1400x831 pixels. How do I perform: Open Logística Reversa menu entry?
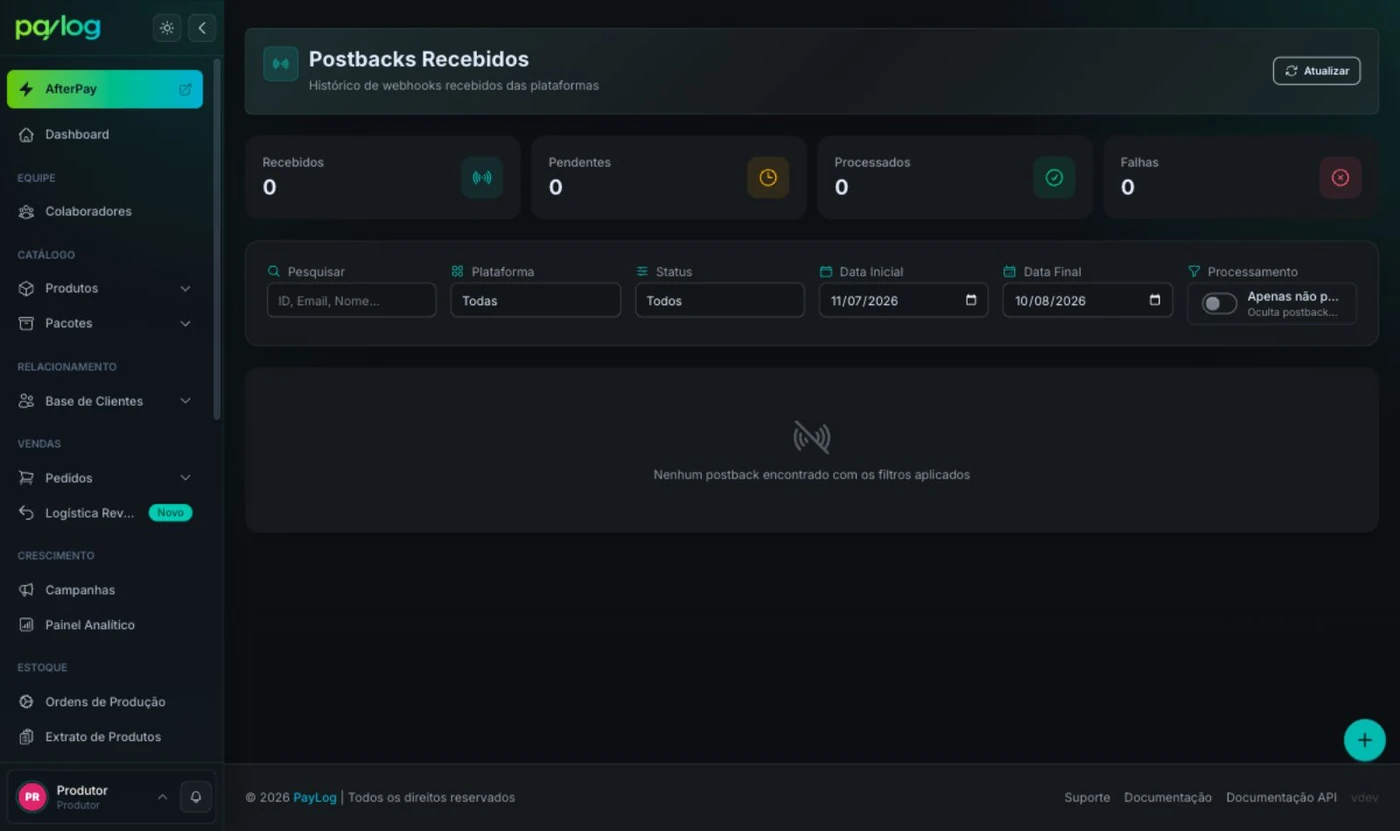(x=105, y=513)
